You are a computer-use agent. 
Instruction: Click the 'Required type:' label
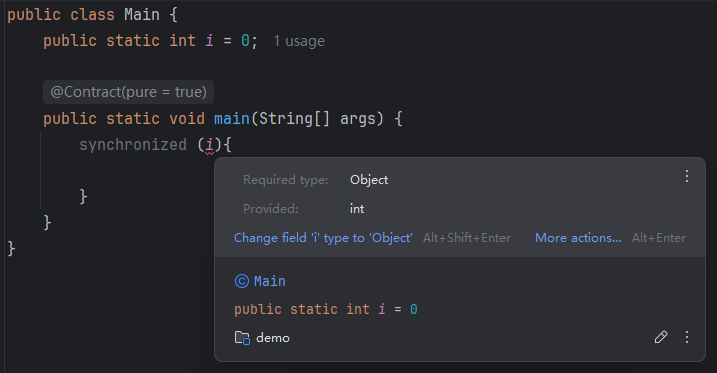(285, 180)
